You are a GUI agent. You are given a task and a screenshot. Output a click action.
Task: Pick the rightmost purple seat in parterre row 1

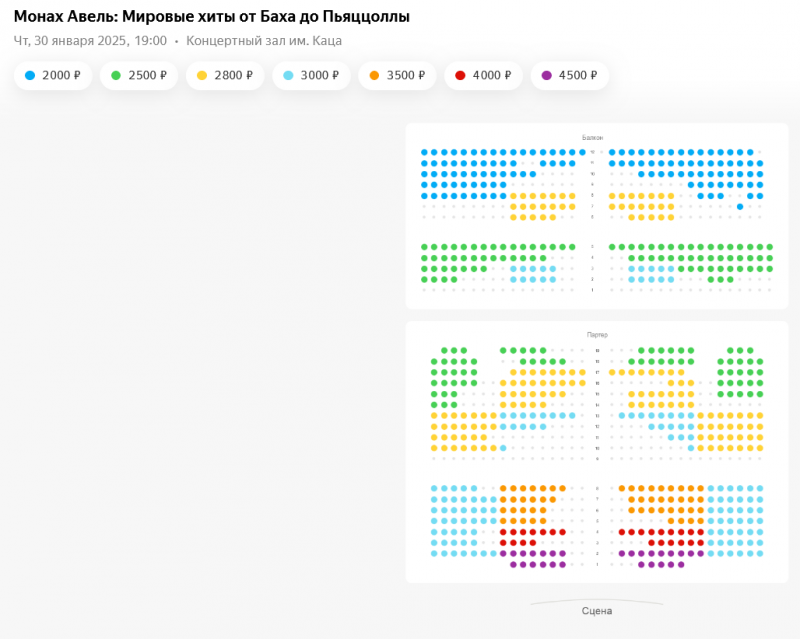pyautogui.click(x=681, y=564)
